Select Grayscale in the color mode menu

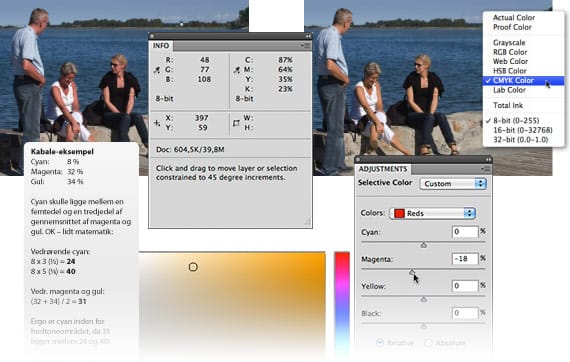pos(509,43)
